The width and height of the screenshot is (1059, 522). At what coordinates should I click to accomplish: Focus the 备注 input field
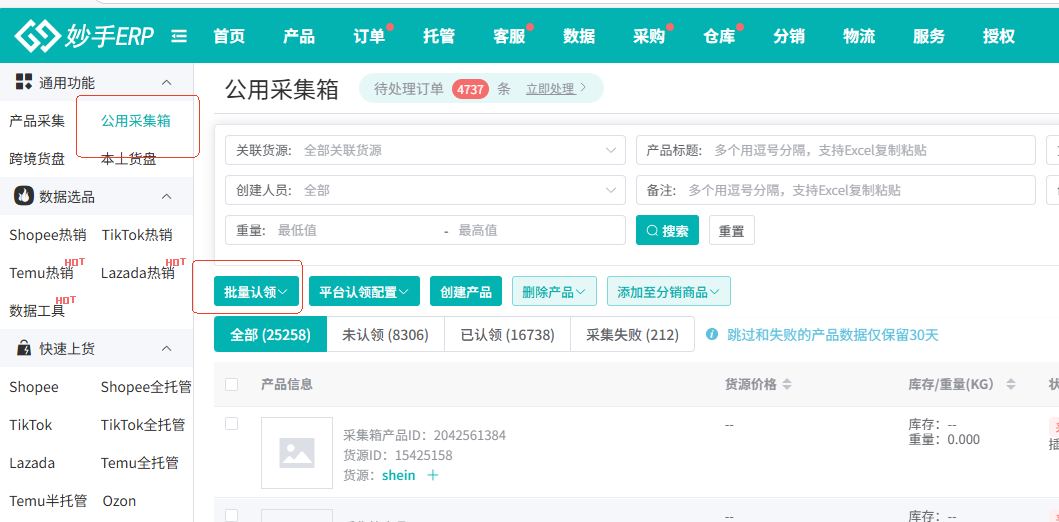[835, 190]
